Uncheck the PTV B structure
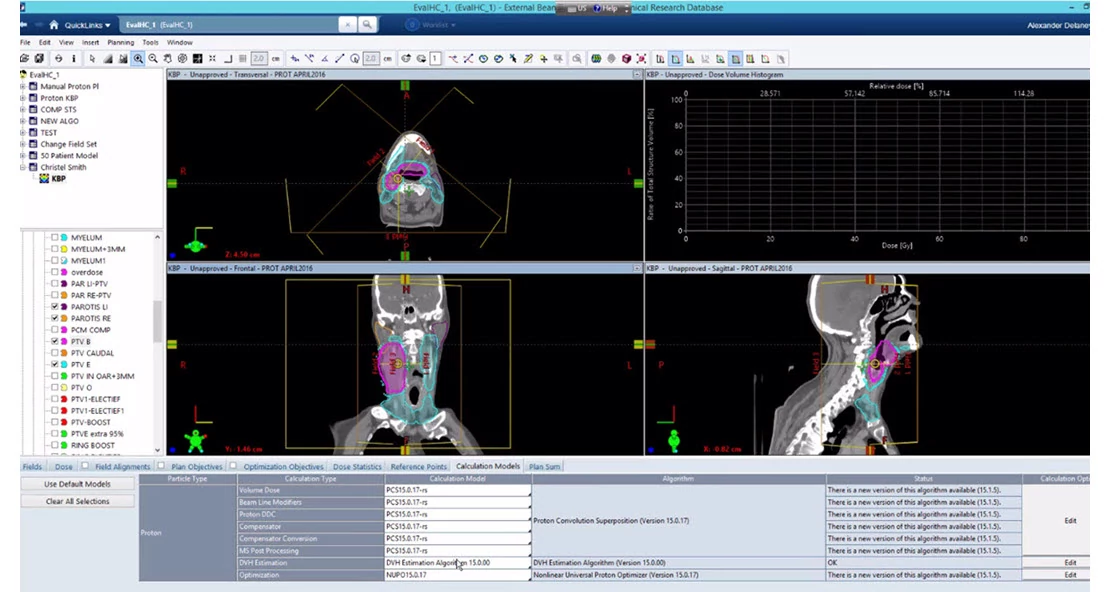This screenshot has width=1111, height=592. pos(55,341)
